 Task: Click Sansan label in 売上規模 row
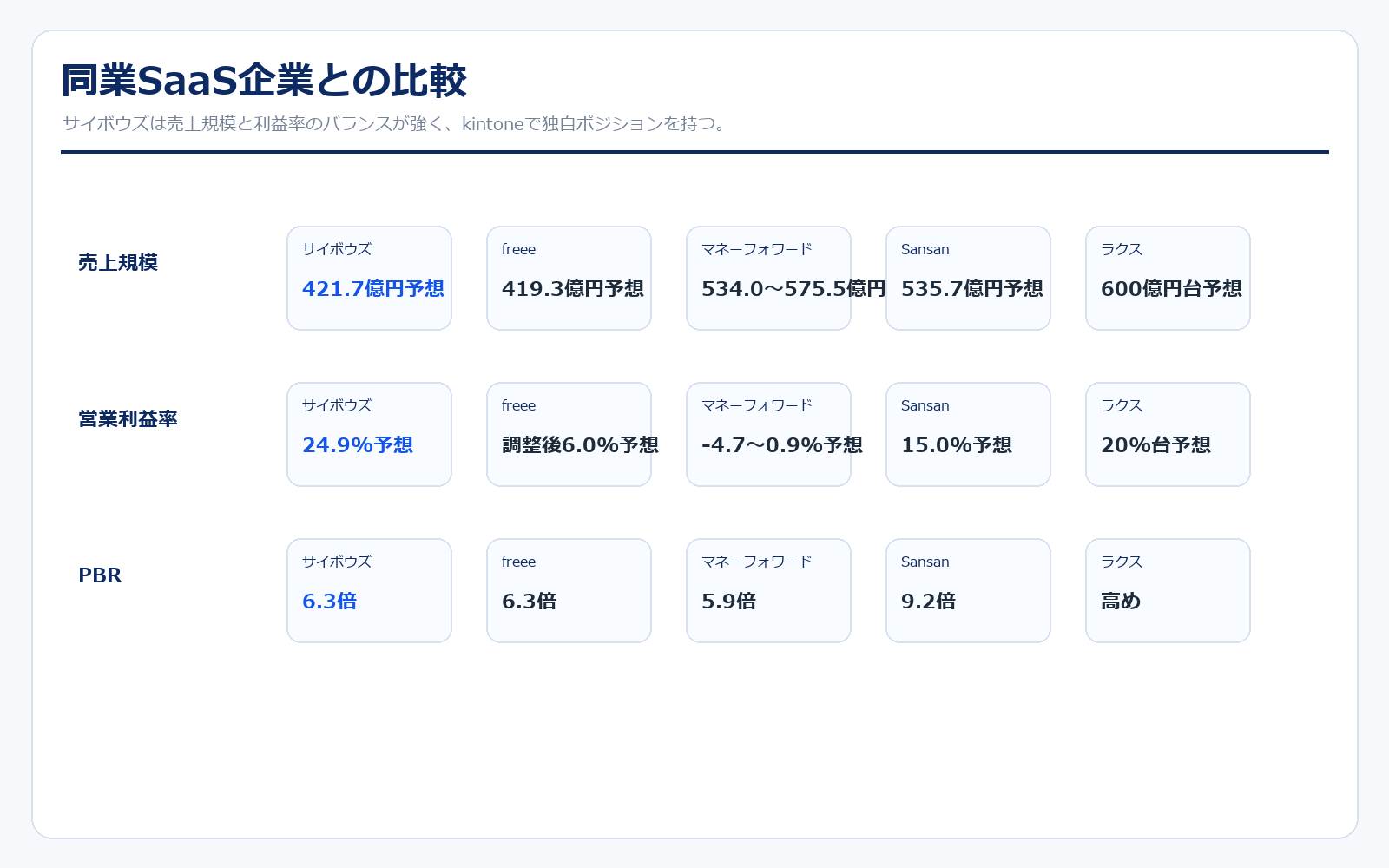[925, 249]
